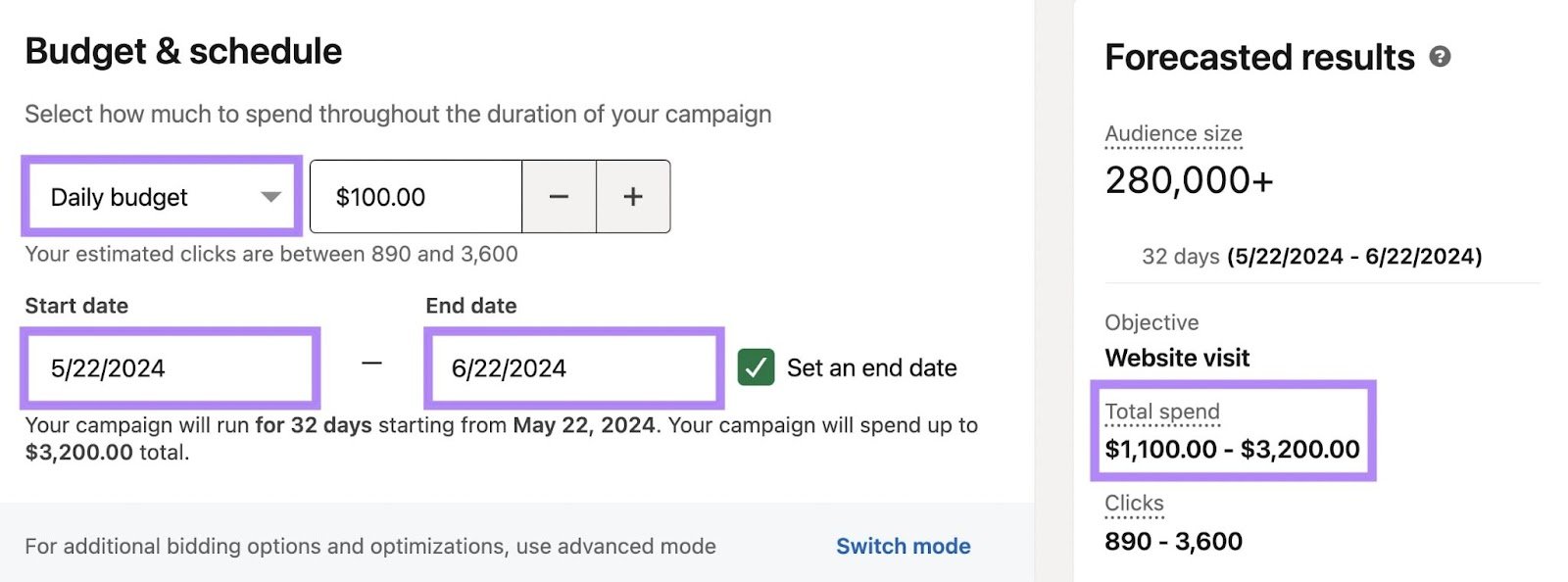1568x582 pixels.
Task: Click the Budget & schedule heading
Action: point(184,50)
